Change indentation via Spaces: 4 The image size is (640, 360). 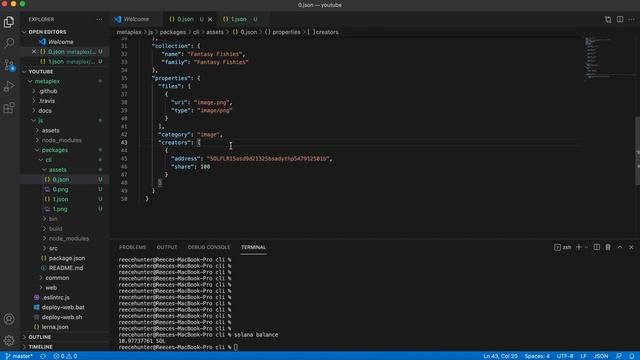(537, 356)
